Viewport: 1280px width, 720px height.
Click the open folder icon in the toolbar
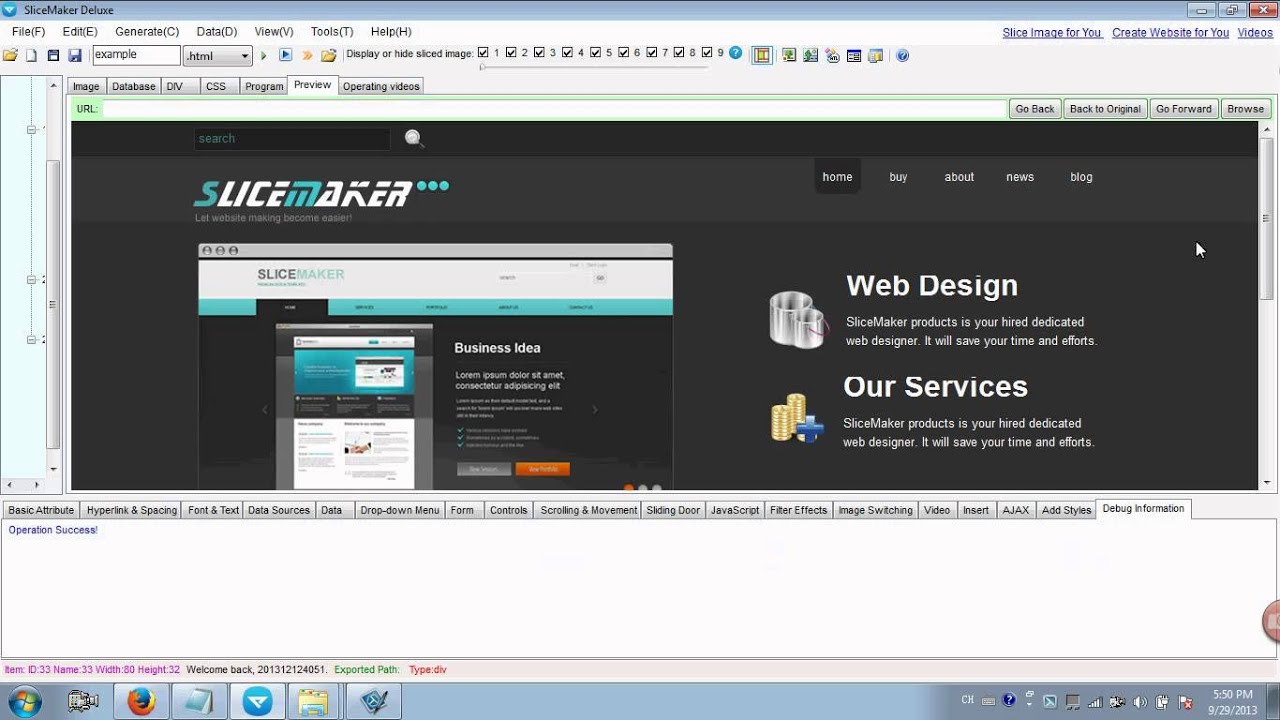coord(10,55)
